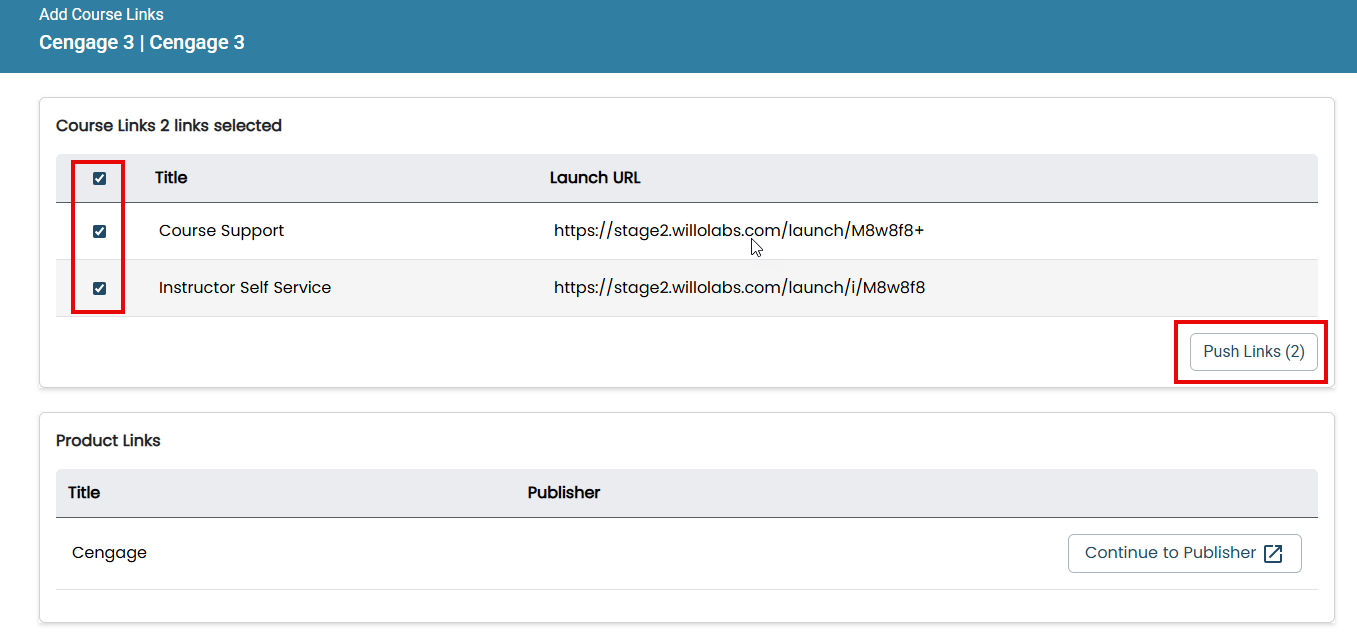Open the Course Support launch URL
This screenshot has width=1357, height=643.
coord(738,230)
